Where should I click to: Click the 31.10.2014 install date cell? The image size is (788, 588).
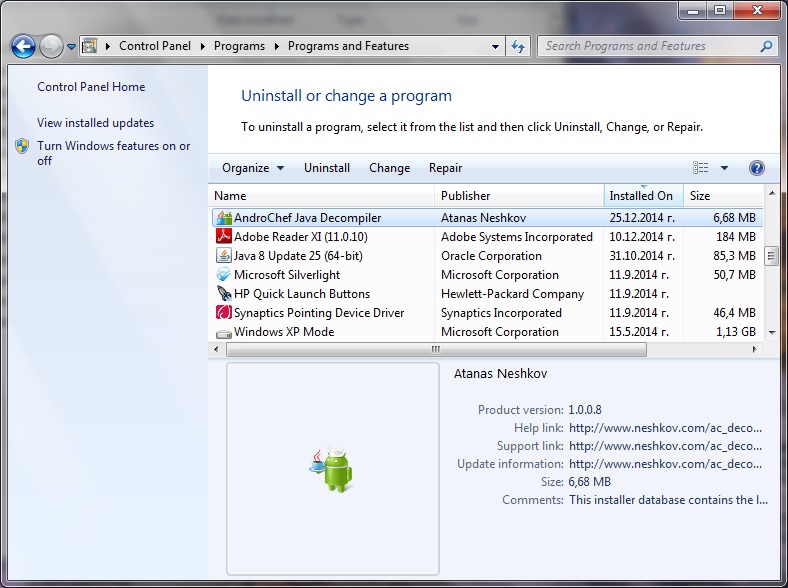point(642,256)
